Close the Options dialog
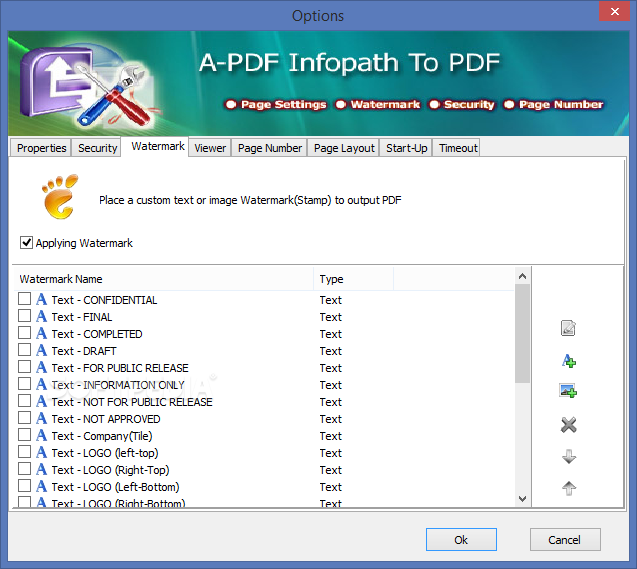This screenshot has width=637, height=569. click(615, 11)
